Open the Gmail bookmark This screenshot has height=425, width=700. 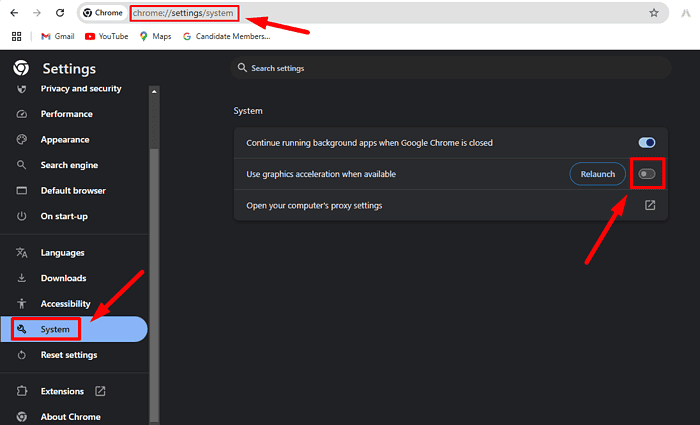click(x=57, y=36)
